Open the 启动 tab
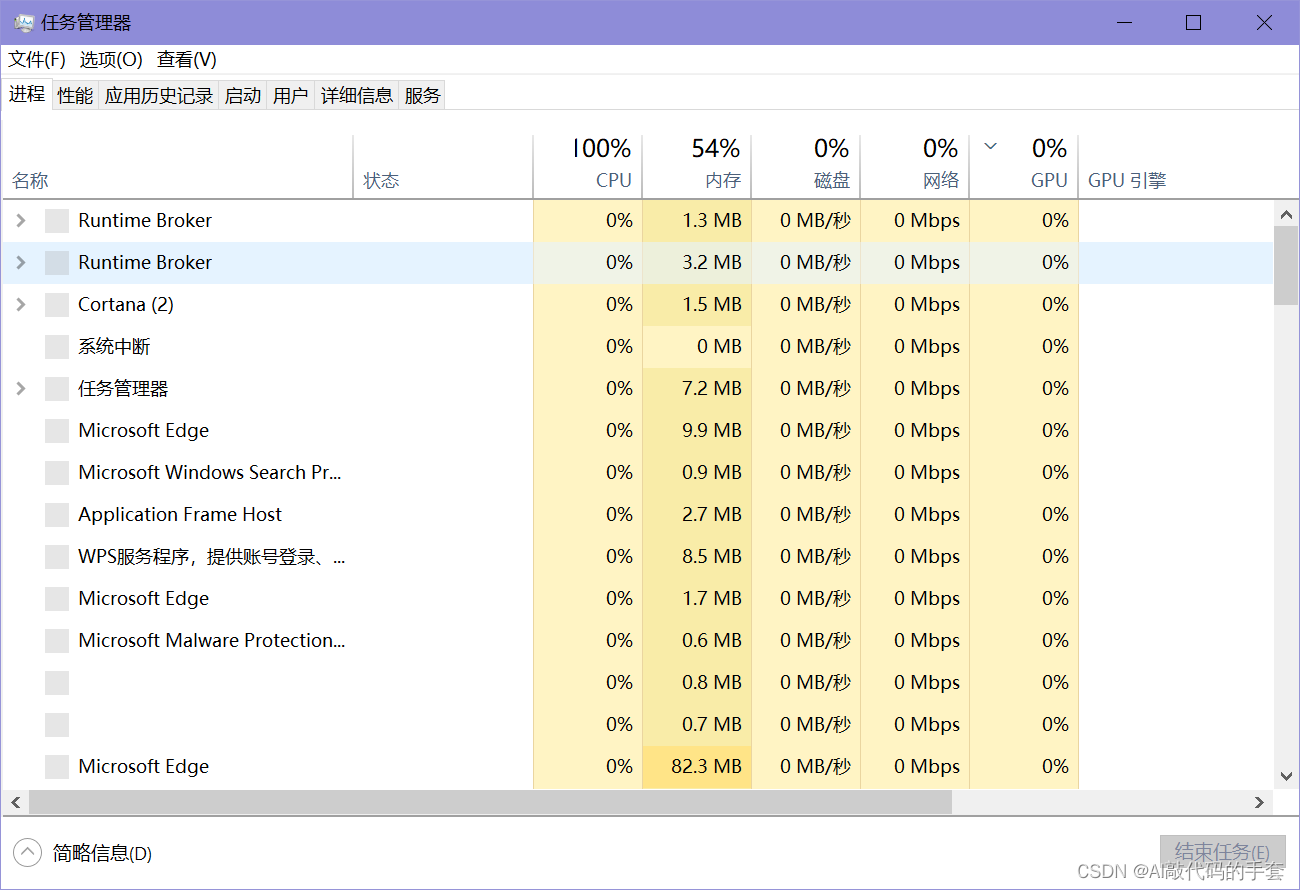The height and width of the screenshot is (890, 1300). coord(243,95)
